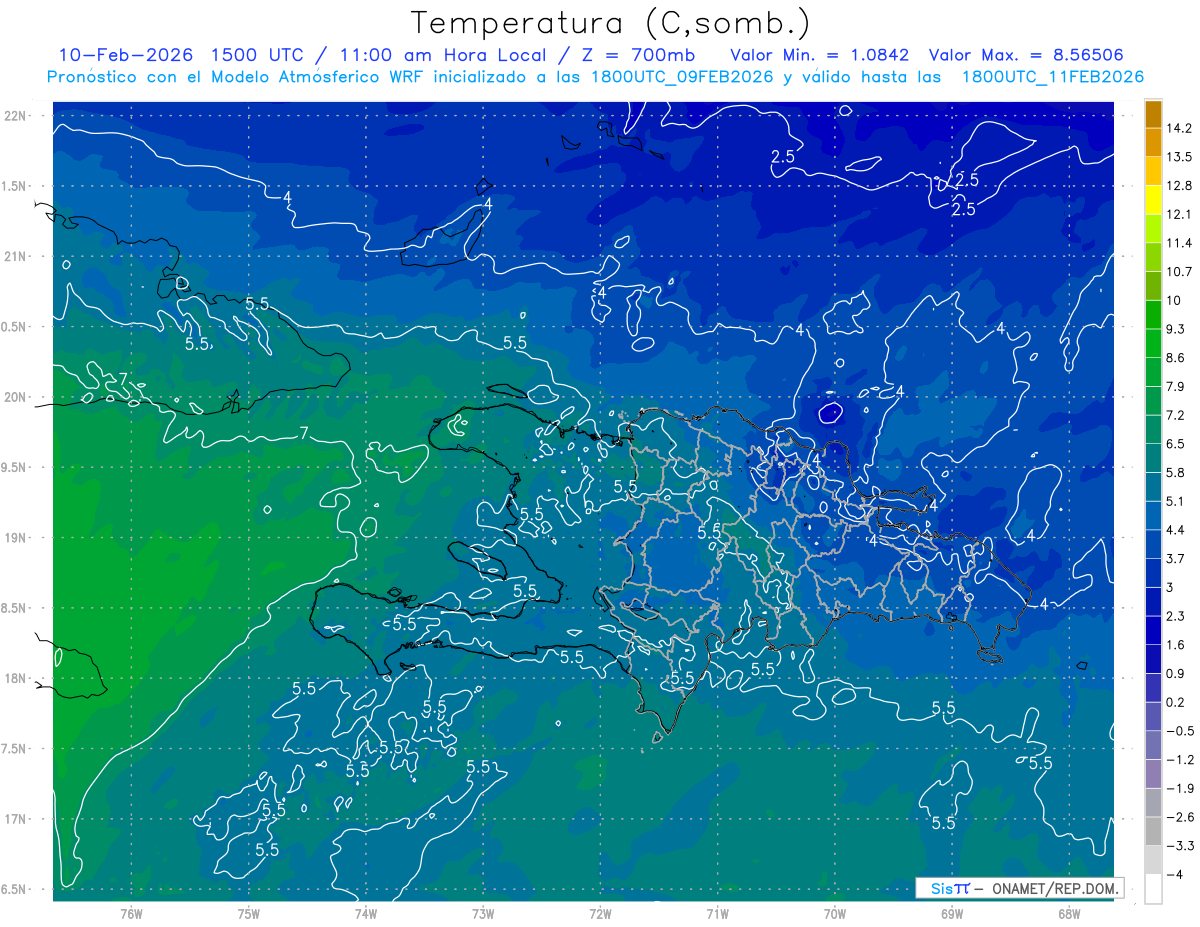Click the 5.1 colorbar legend value
The image size is (1200, 927).
pyautogui.click(x=1177, y=501)
